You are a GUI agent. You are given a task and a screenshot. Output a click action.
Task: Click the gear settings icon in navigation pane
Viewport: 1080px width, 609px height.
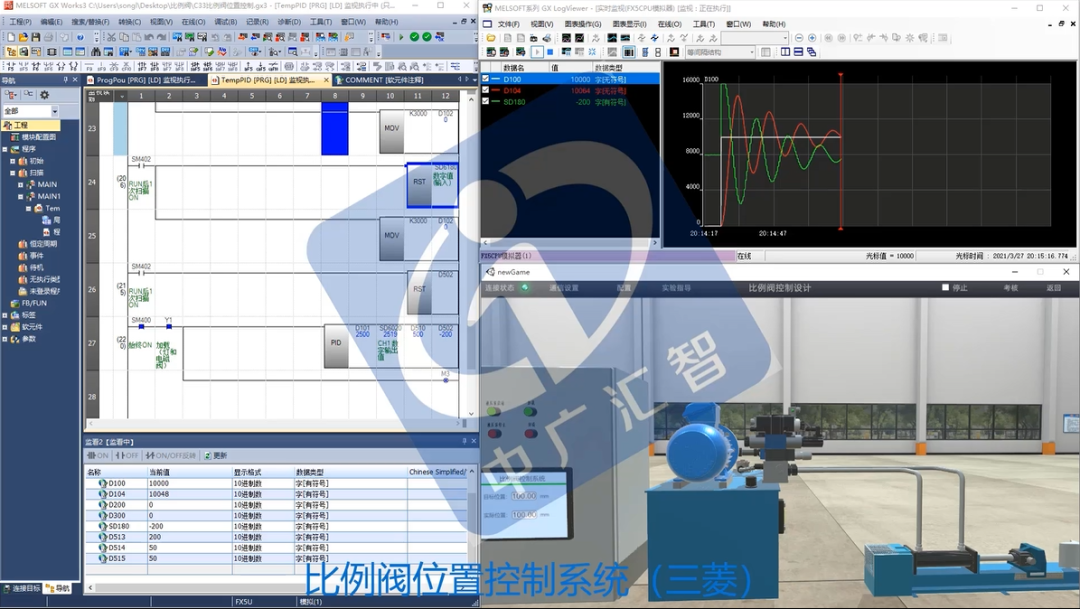click(x=45, y=94)
